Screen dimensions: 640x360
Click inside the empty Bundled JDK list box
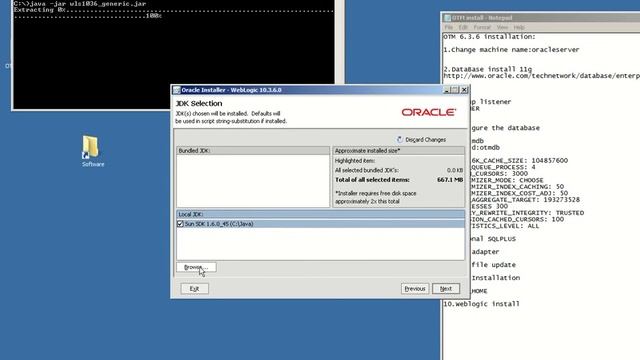pos(253,181)
